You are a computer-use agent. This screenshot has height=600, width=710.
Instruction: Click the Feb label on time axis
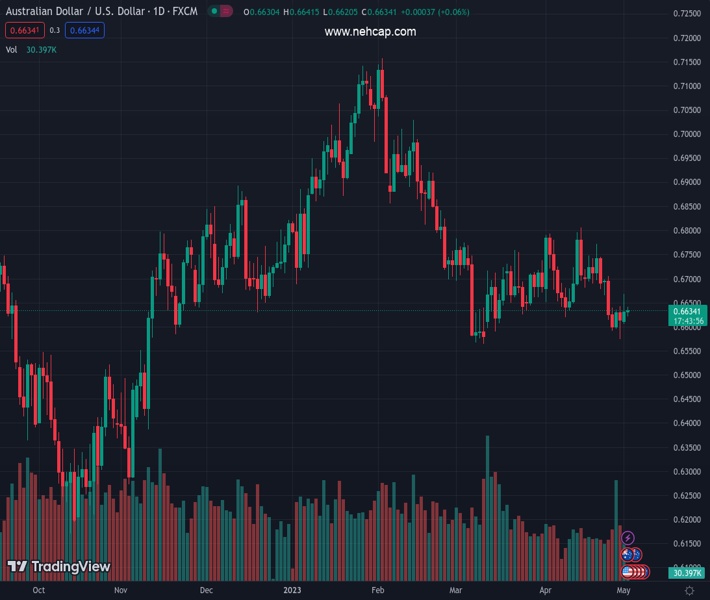coord(378,590)
